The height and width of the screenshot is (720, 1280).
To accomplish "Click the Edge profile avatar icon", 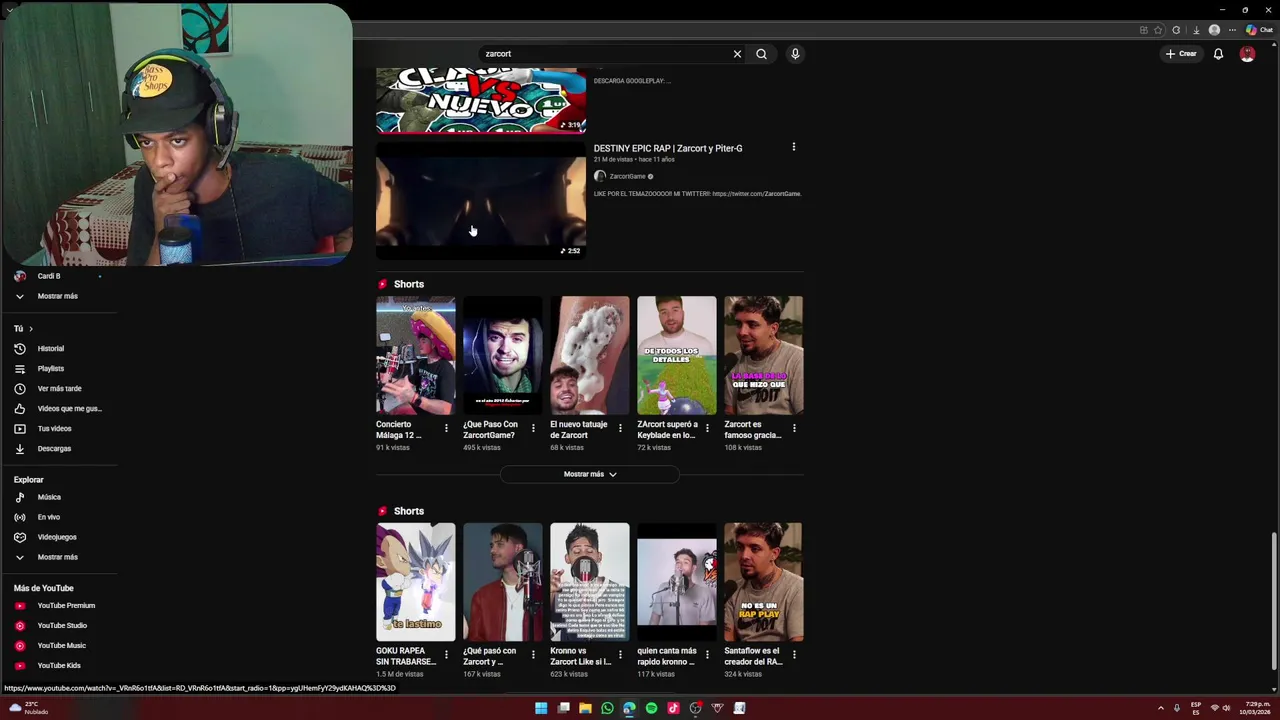I will pos(1214,30).
